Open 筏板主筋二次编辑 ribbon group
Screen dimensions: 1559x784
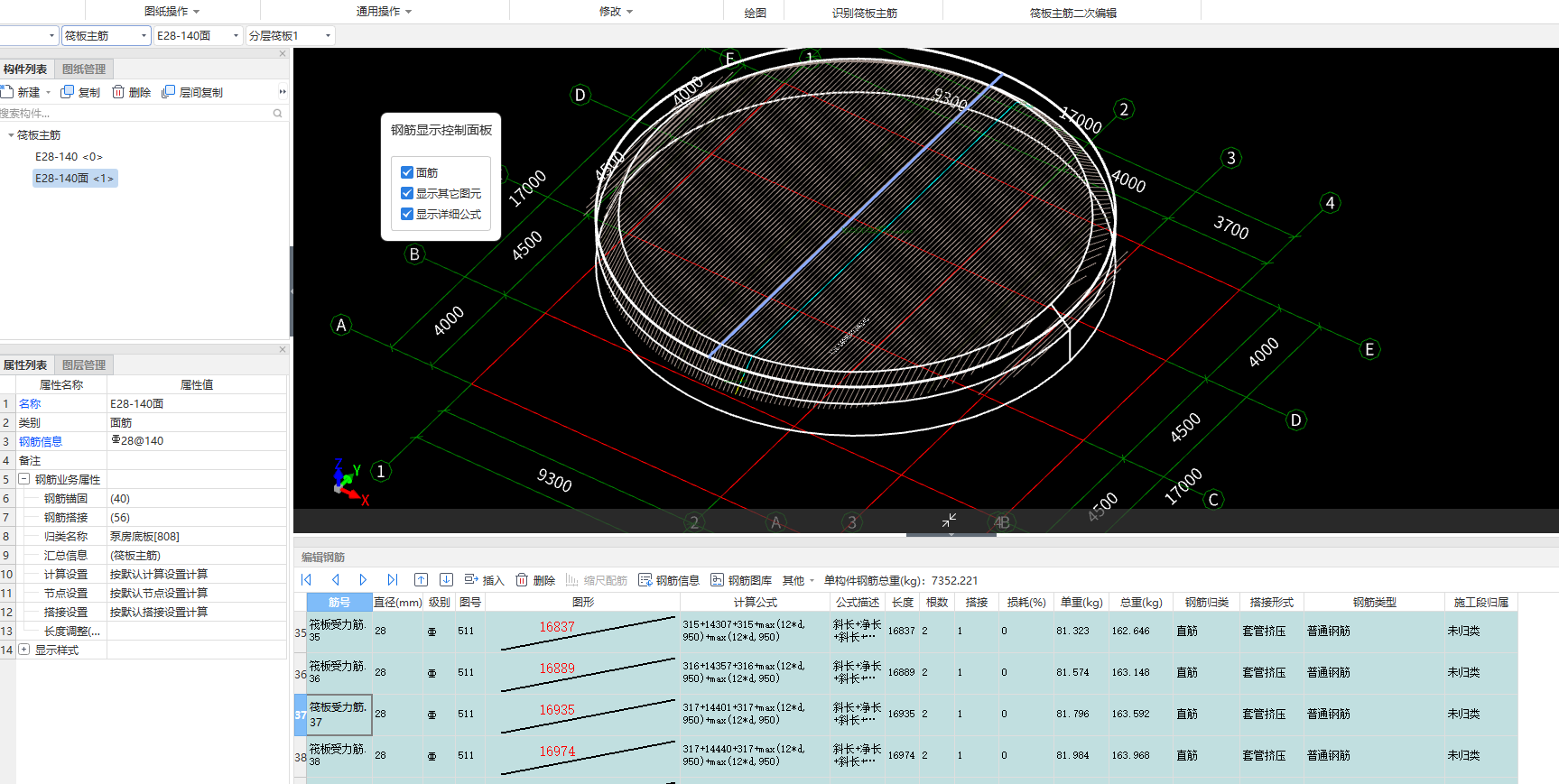click(1073, 13)
